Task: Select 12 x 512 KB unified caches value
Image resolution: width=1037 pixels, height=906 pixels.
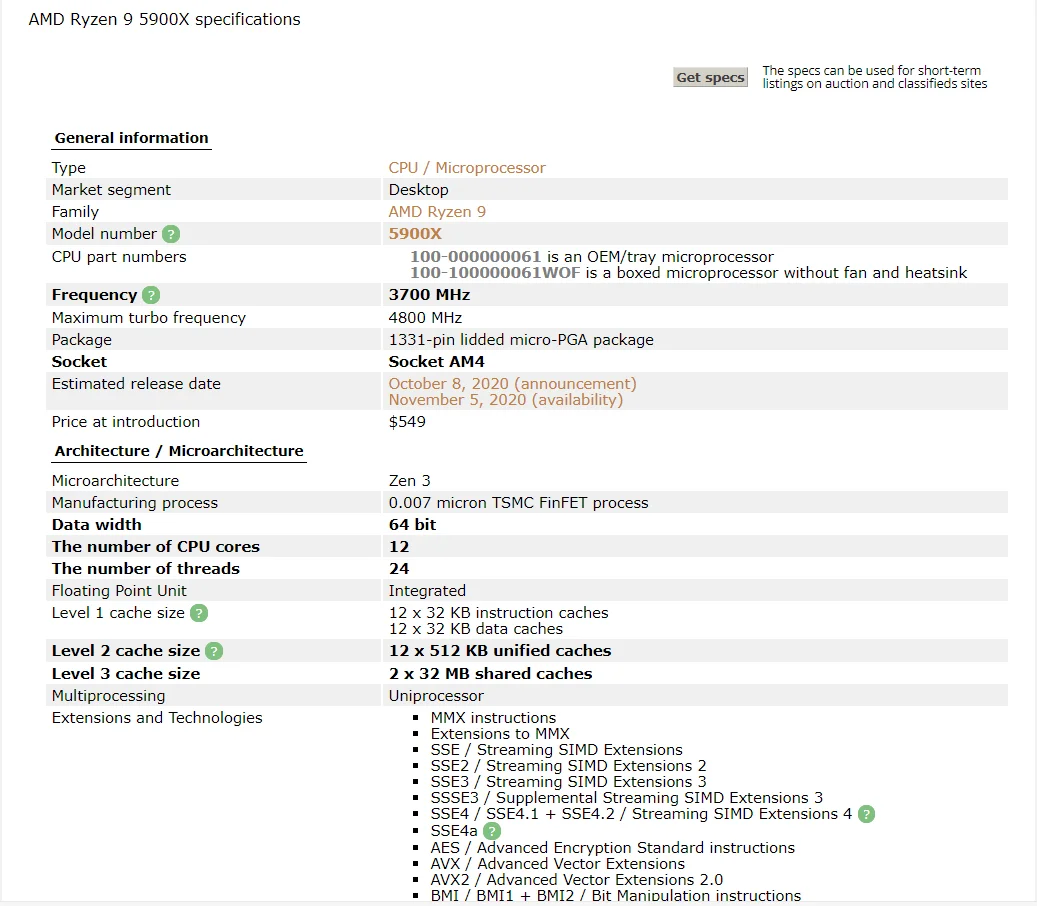Action: click(x=500, y=651)
